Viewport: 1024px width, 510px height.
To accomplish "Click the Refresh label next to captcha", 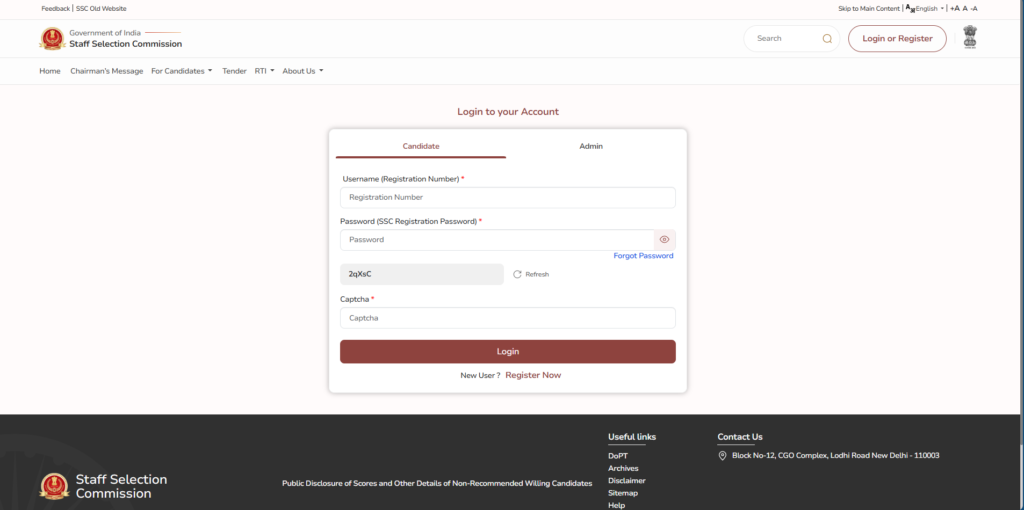I will pos(537,274).
